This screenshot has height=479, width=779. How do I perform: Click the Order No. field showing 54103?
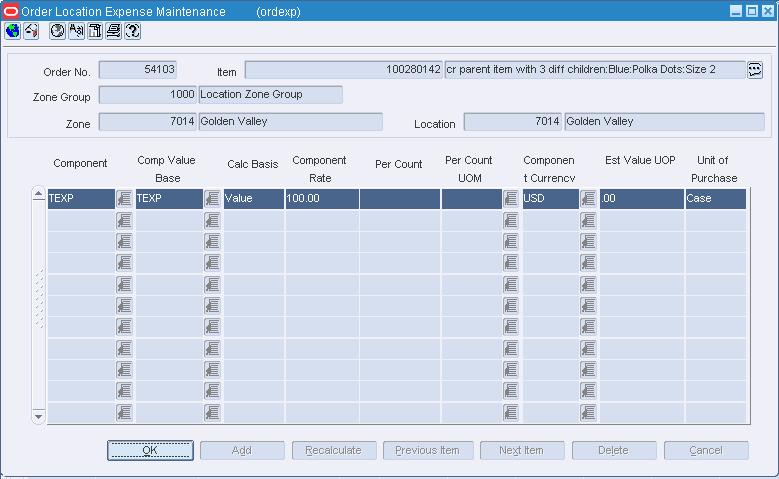pos(138,70)
